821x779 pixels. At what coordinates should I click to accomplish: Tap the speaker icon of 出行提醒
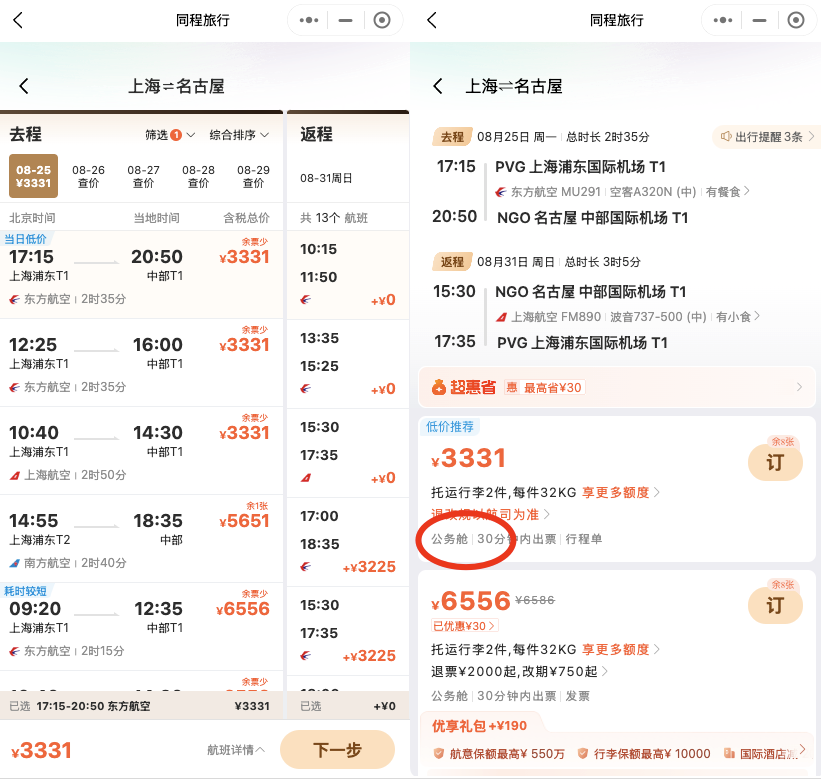pos(726,137)
